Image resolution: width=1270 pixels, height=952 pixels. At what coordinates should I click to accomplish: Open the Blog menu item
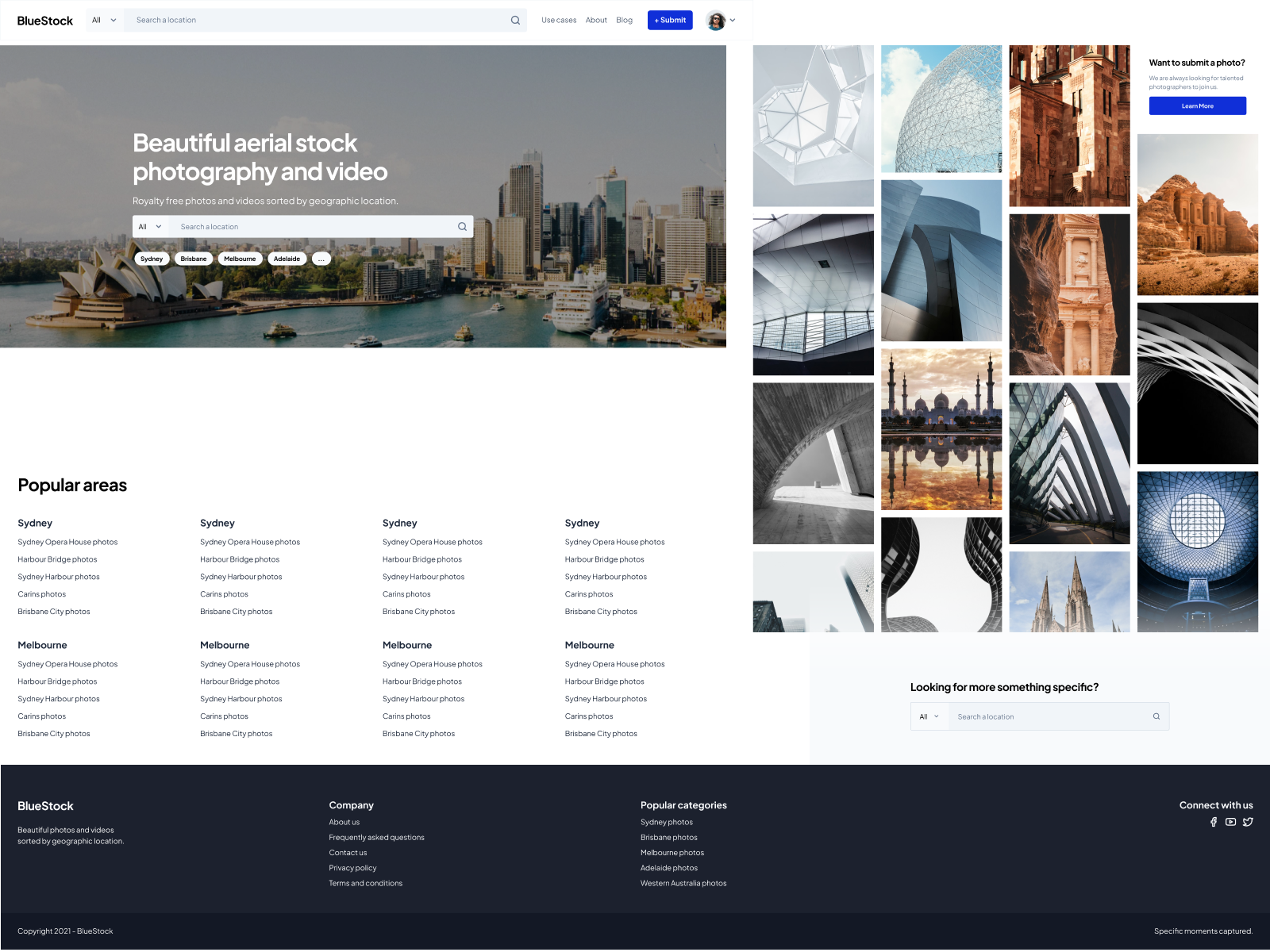625,21
